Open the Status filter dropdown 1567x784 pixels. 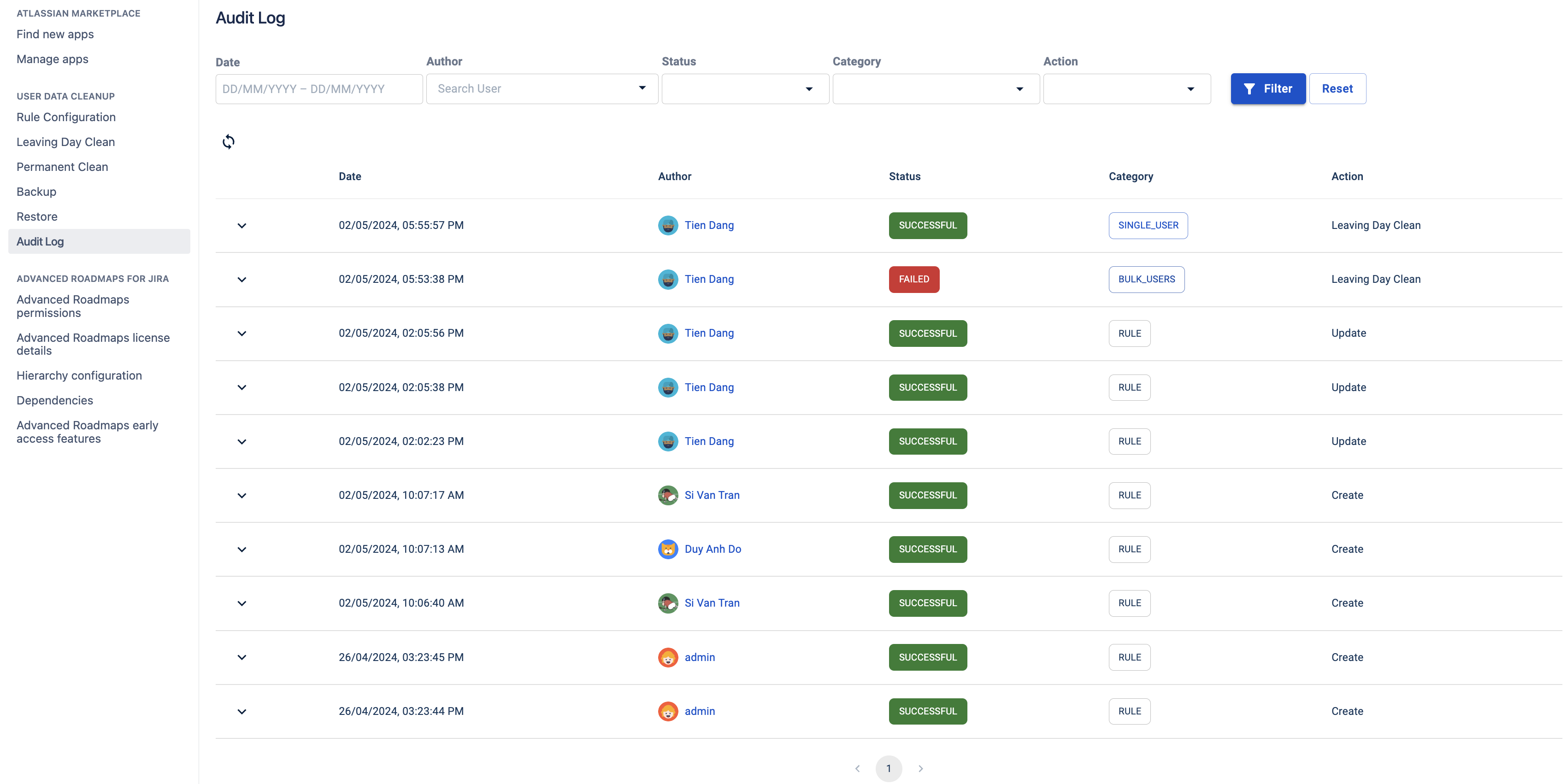point(745,89)
